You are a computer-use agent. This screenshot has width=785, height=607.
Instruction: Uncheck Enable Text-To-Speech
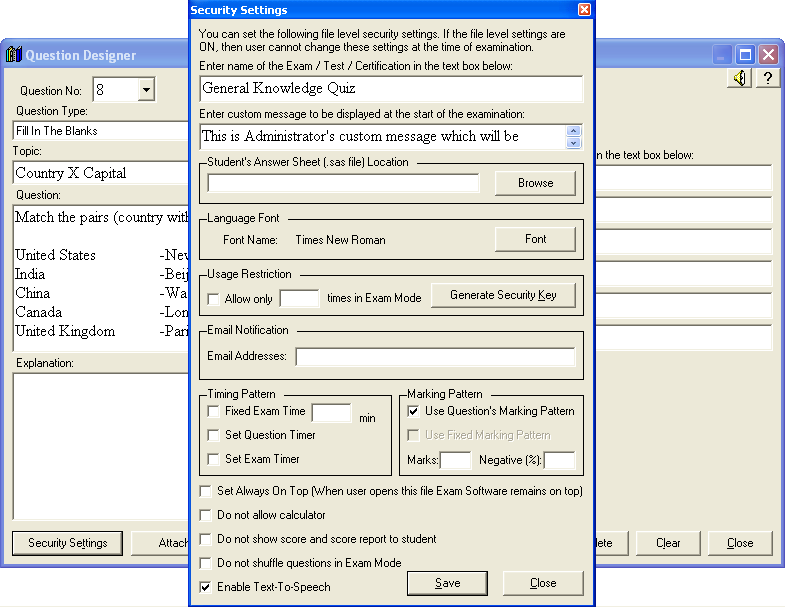tap(205, 587)
